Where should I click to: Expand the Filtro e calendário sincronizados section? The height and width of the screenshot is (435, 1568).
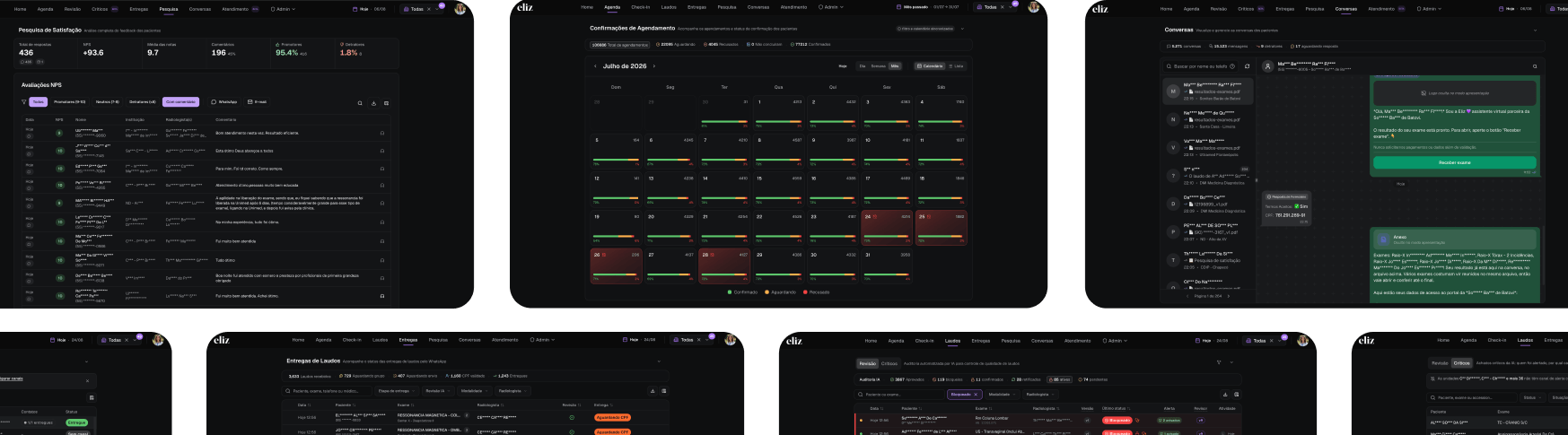click(962, 29)
